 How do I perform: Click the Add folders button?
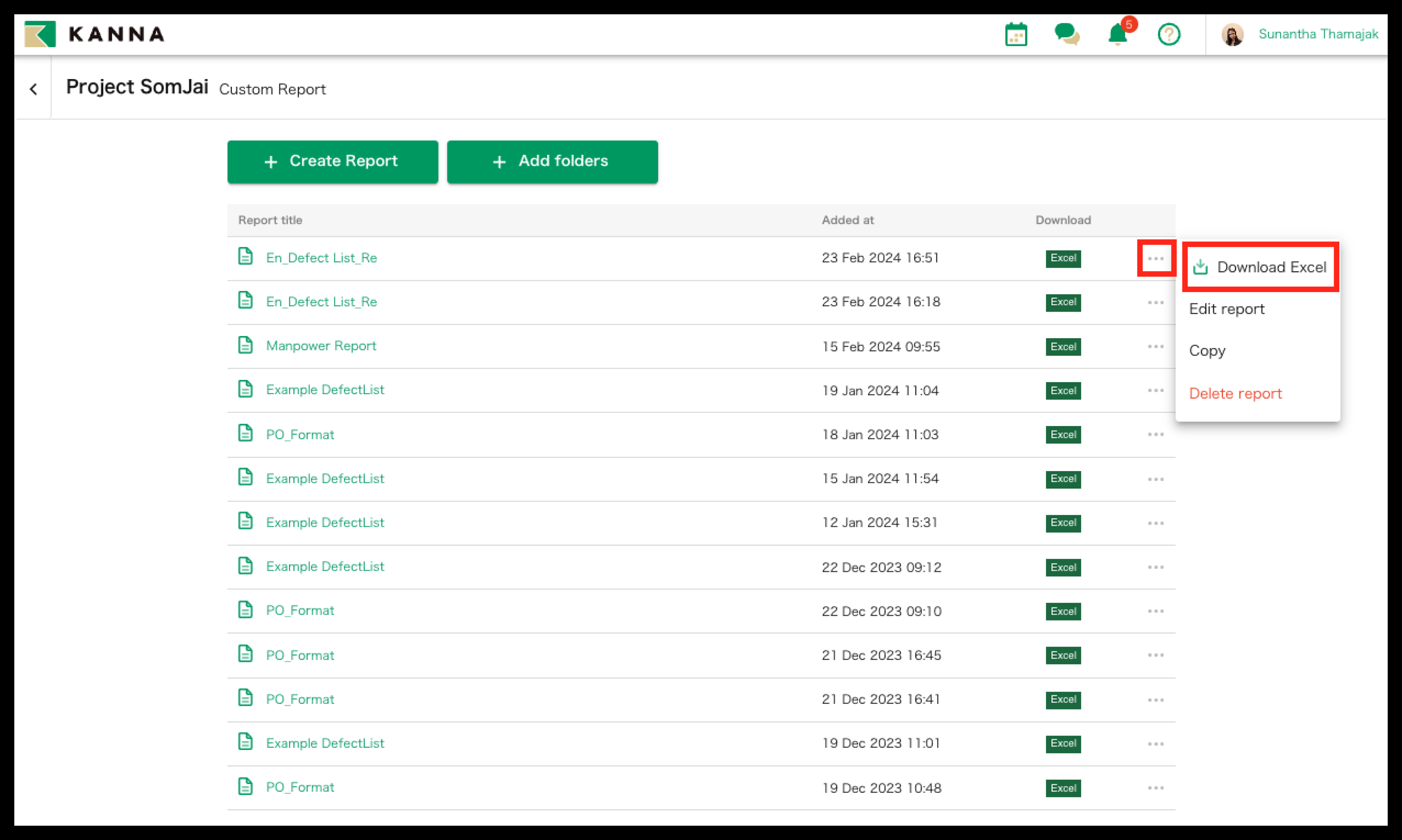tap(552, 161)
